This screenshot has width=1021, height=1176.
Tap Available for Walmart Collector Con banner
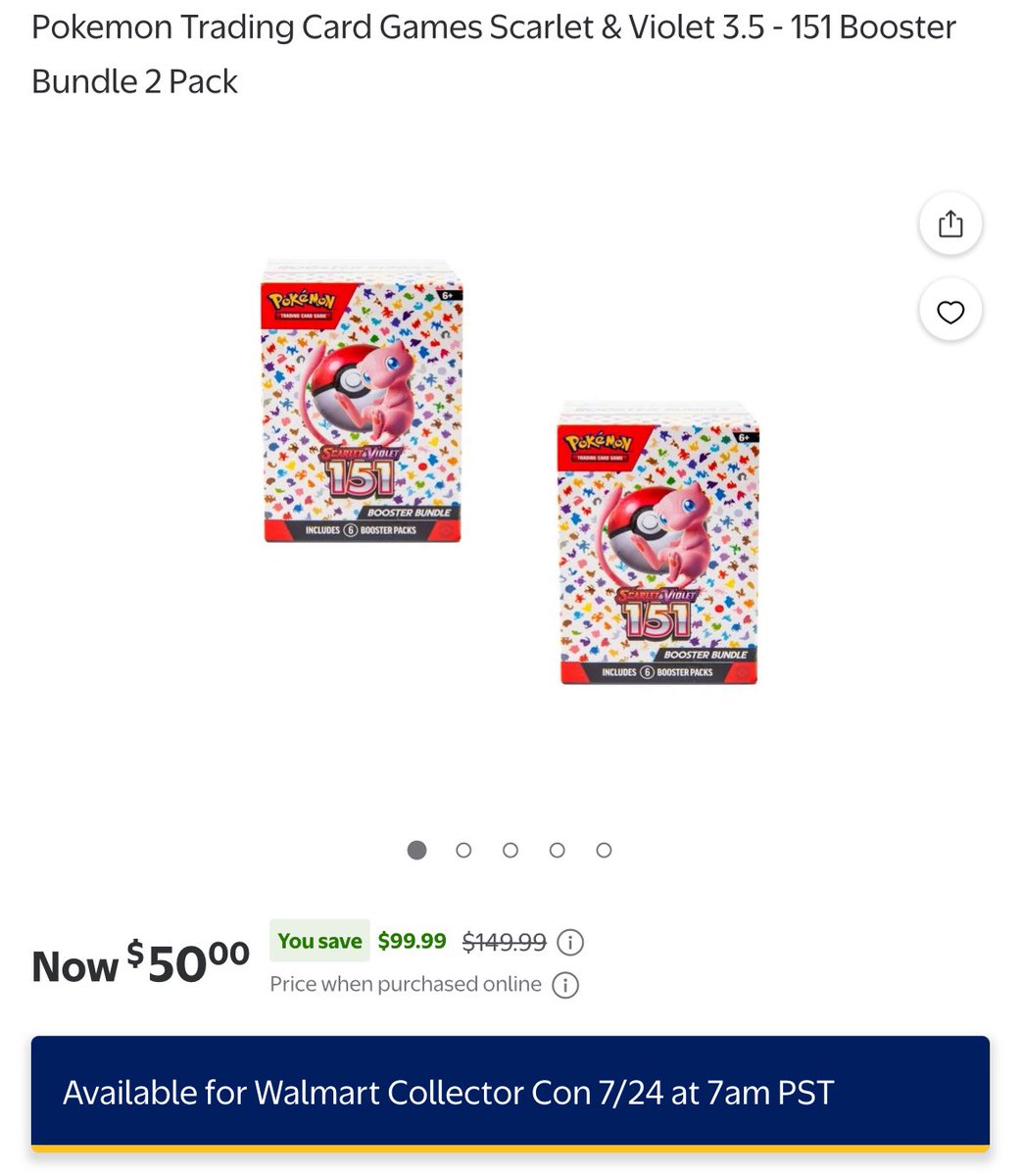point(510,1093)
